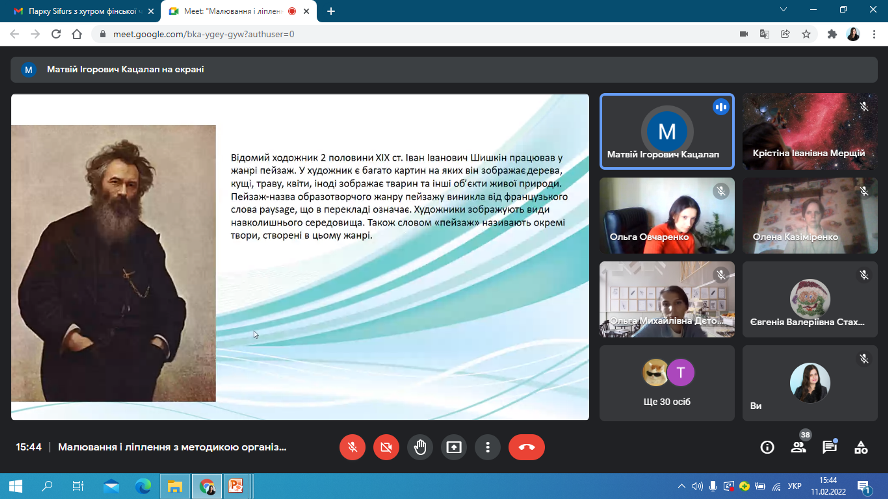Image resolution: width=888 pixels, height=499 pixels.
Task: Open Windows notification center
Action: pyautogui.click(x=865, y=487)
